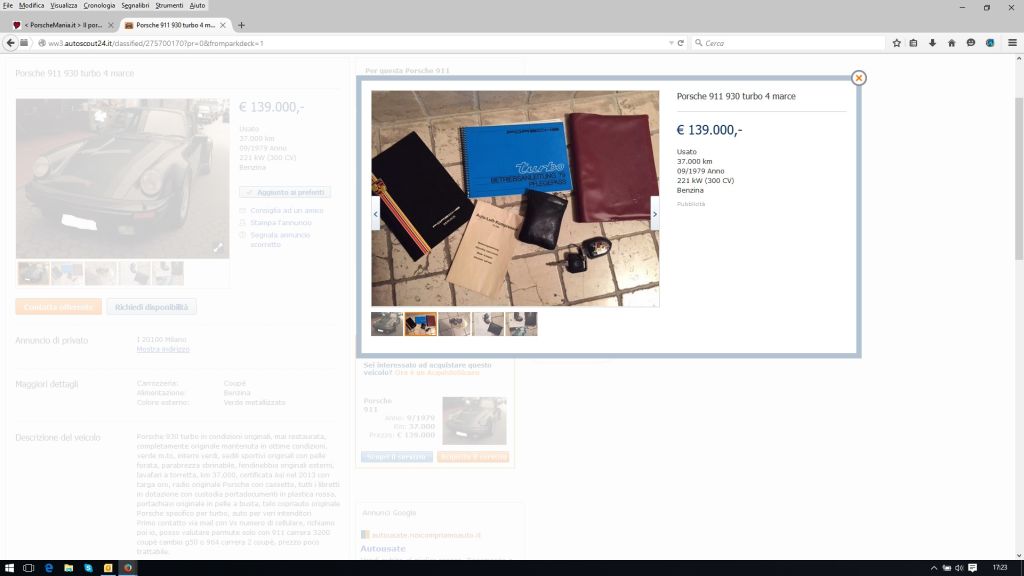Image resolution: width=1024 pixels, height=576 pixels.
Task: Go to the browser home page
Action: click(952, 43)
